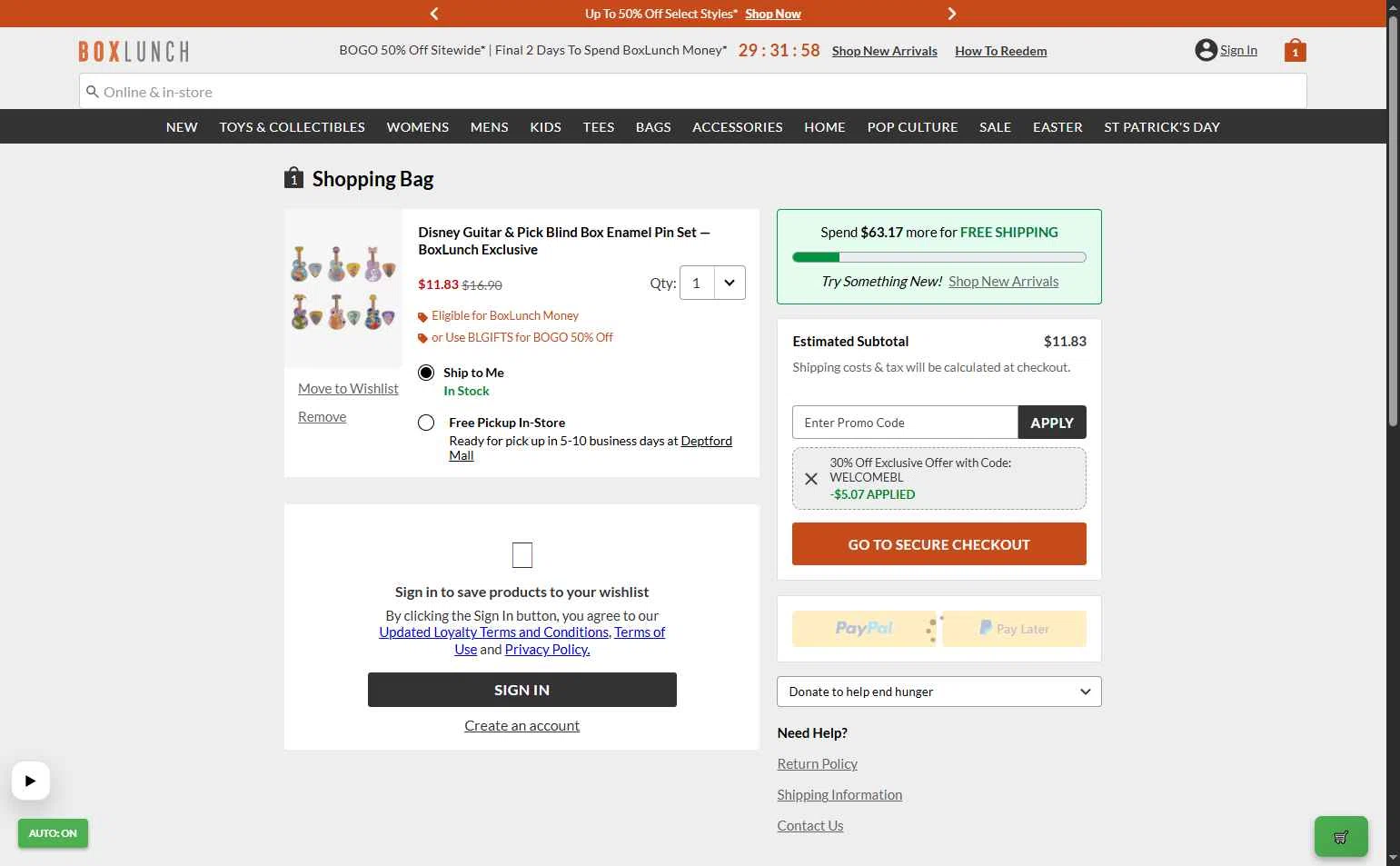Open the ACCESSORIES menu

tap(738, 127)
